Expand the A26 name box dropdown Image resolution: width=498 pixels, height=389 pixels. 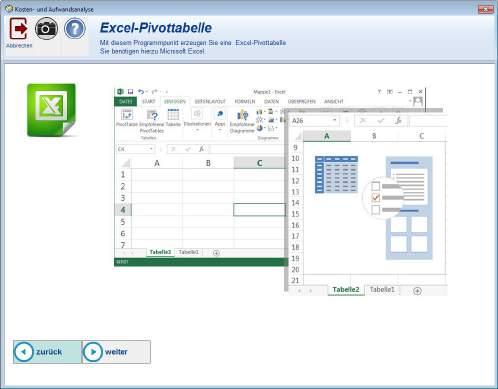click(x=334, y=120)
